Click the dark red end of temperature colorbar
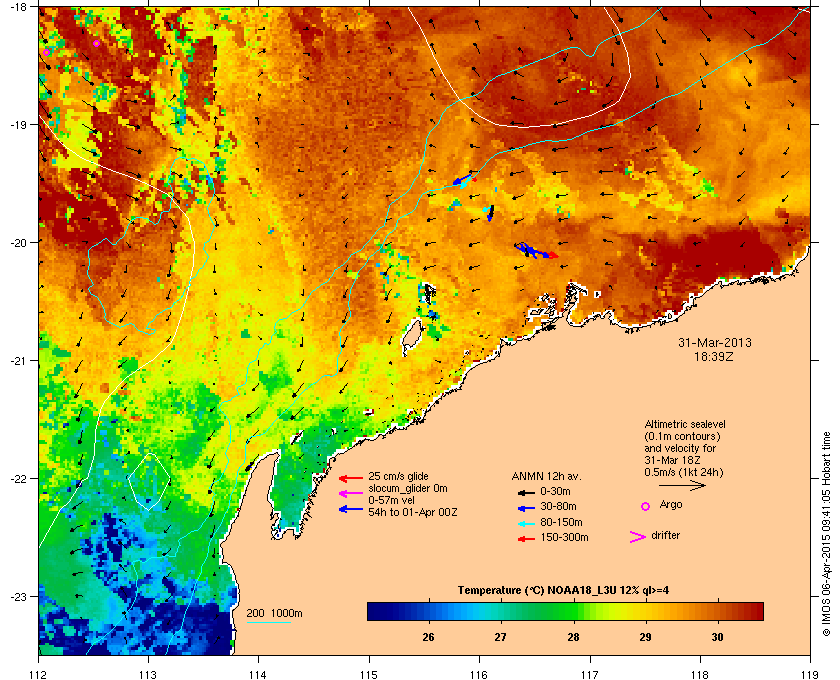The height and width of the screenshot is (680, 840). [756, 611]
